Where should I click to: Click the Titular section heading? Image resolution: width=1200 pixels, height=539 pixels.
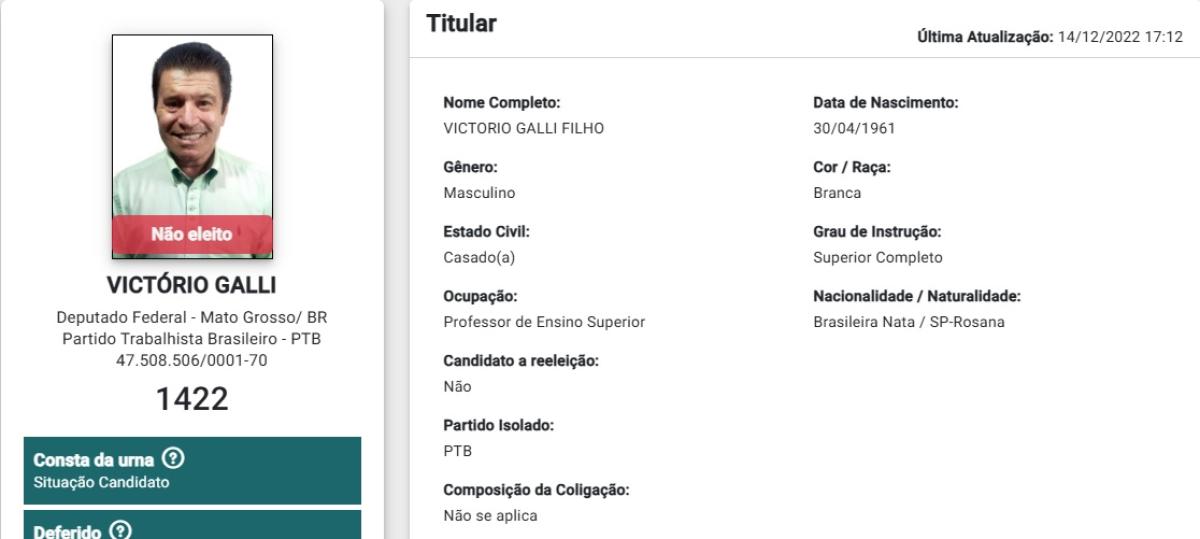tap(461, 24)
